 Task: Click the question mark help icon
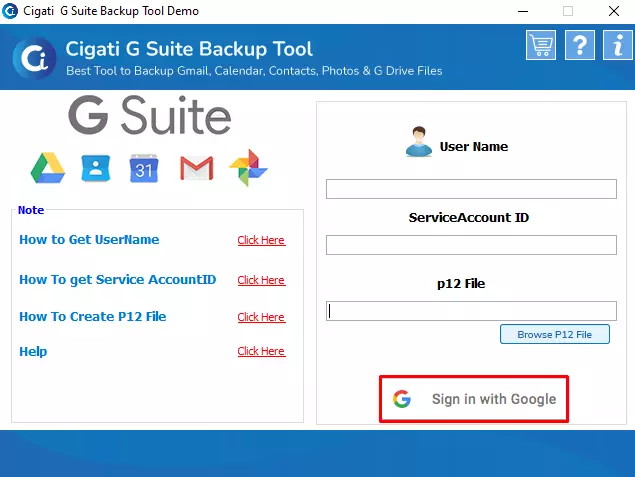pyautogui.click(x=580, y=45)
